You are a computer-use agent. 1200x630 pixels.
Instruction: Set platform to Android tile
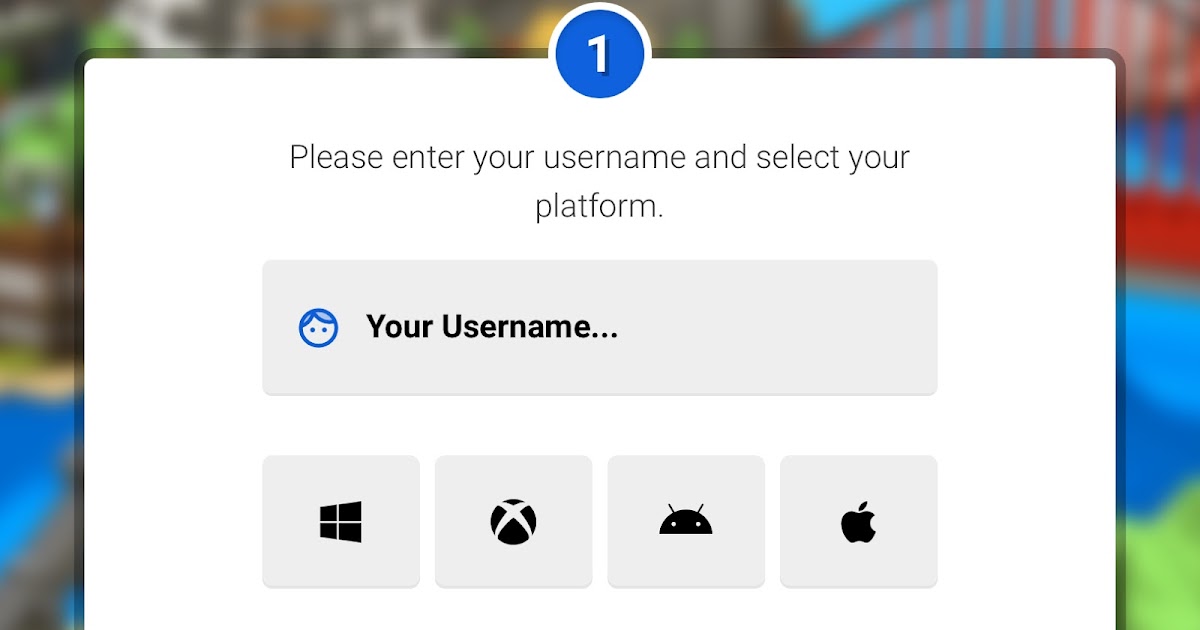(686, 521)
